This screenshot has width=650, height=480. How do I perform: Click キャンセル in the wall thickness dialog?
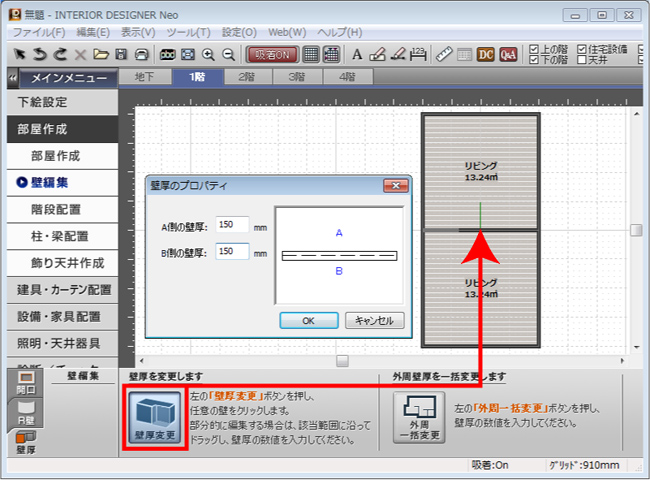click(374, 321)
